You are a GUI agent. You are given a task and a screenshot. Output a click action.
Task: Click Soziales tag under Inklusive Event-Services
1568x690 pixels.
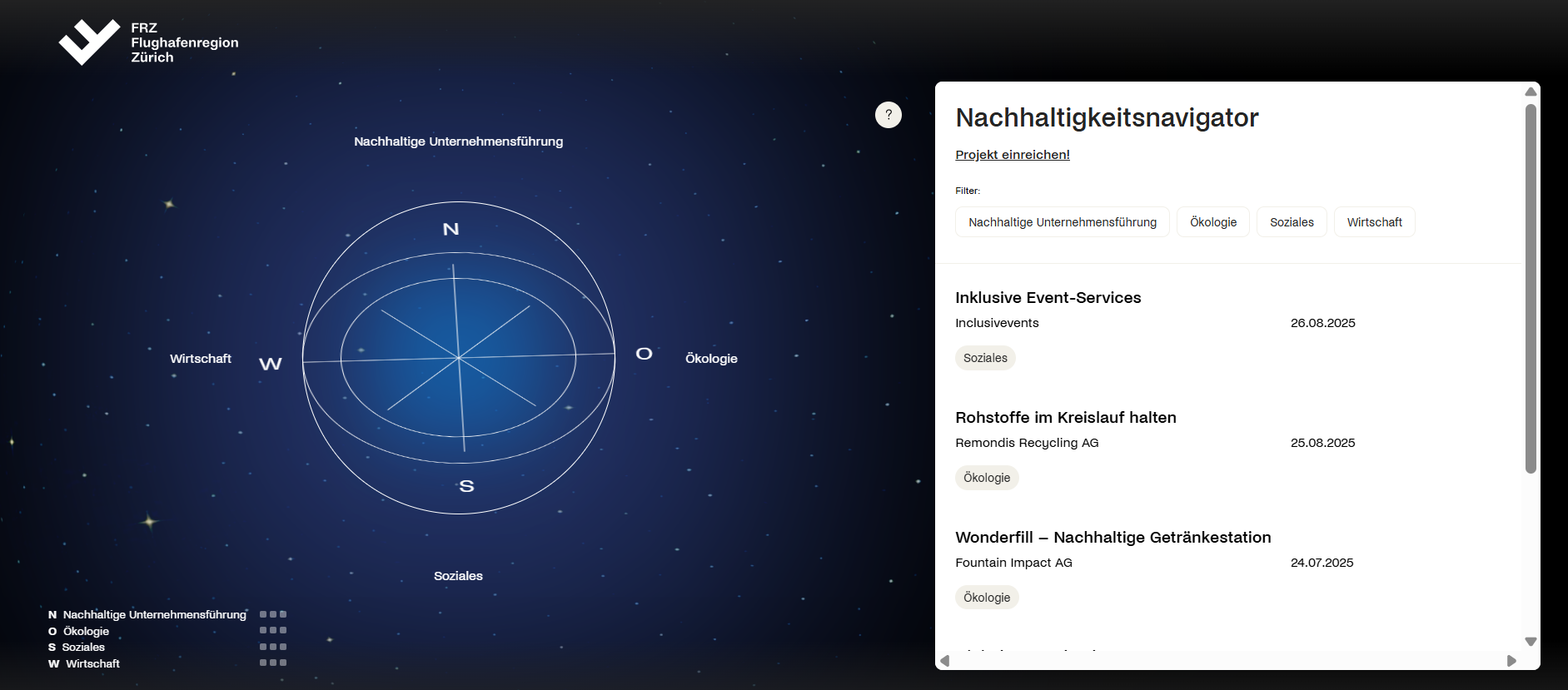tap(985, 358)
